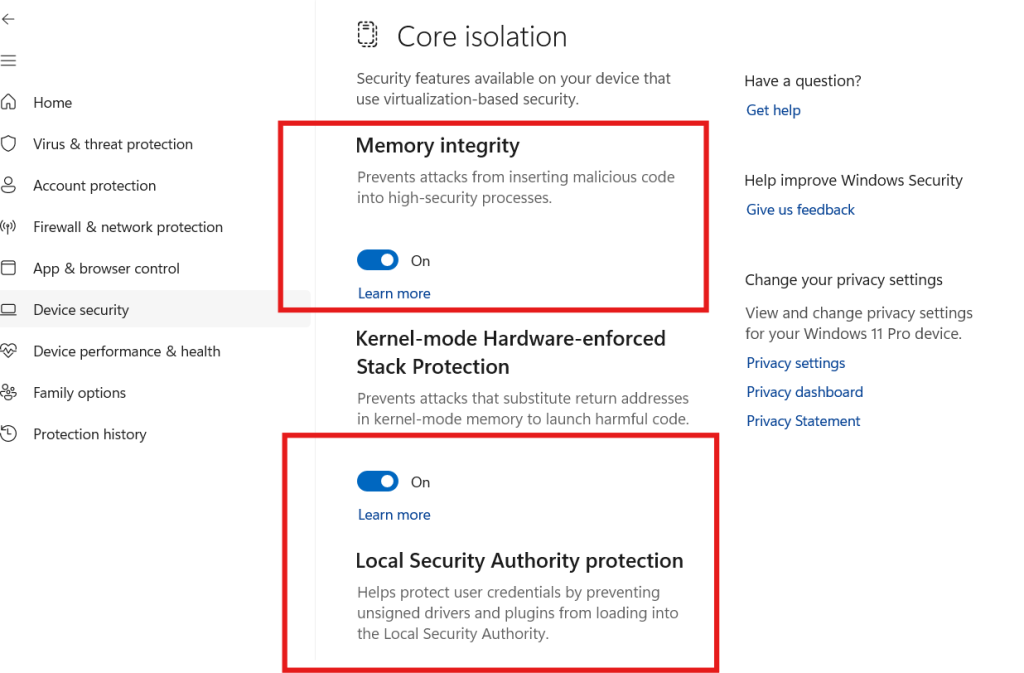
Task: Click the Protection history clock icon
Action: (x=13, y=433)
